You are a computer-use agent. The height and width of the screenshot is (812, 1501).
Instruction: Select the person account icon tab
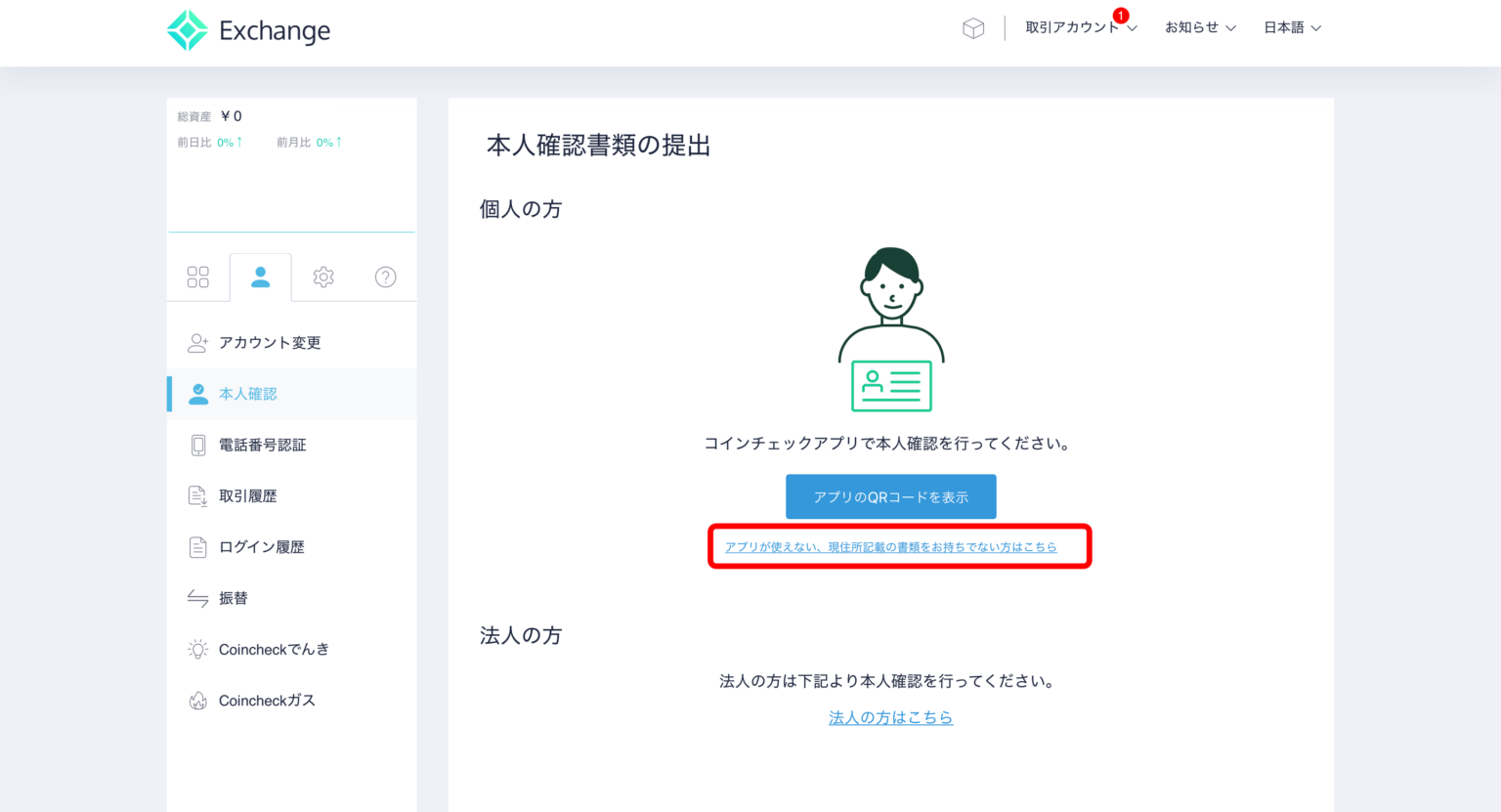(x=260, y=278)
